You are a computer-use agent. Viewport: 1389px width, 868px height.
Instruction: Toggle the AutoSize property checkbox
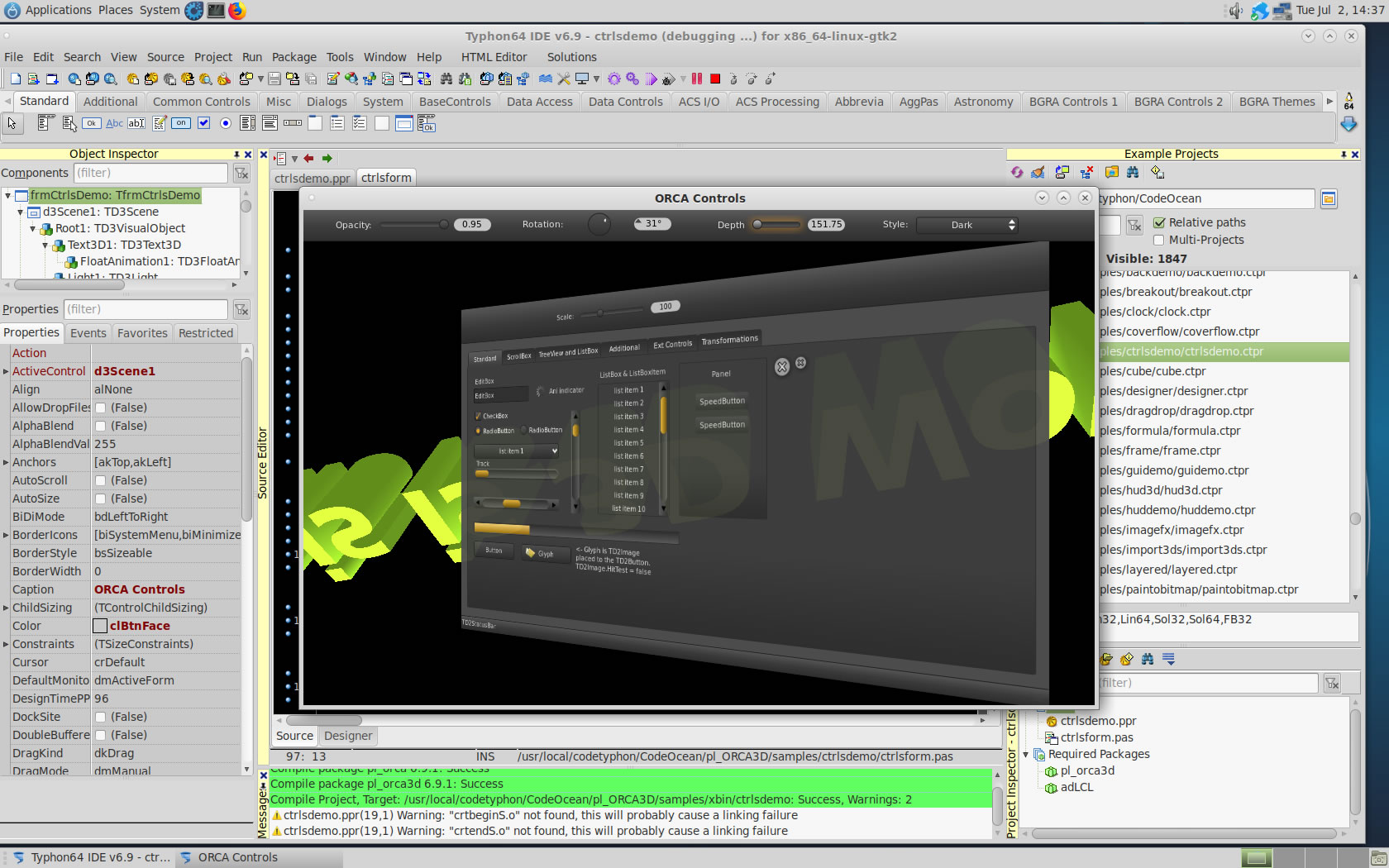click(x=100, y=498)
